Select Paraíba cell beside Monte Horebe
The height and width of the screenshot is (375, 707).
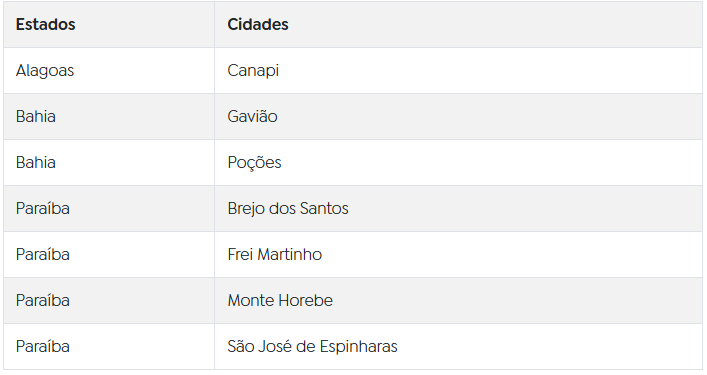click(109, 300)
